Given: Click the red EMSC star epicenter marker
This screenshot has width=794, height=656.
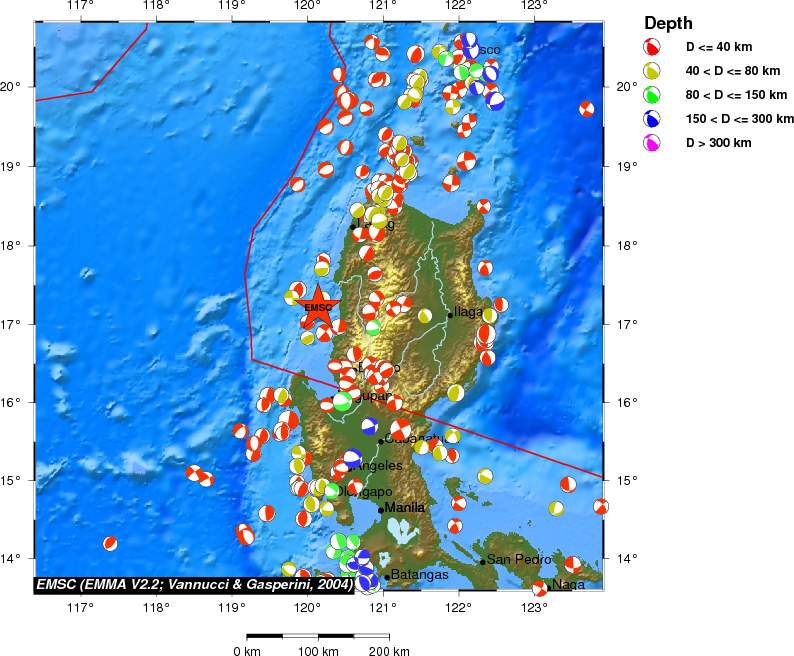Looking at the screenshot, I should point(318,306).
